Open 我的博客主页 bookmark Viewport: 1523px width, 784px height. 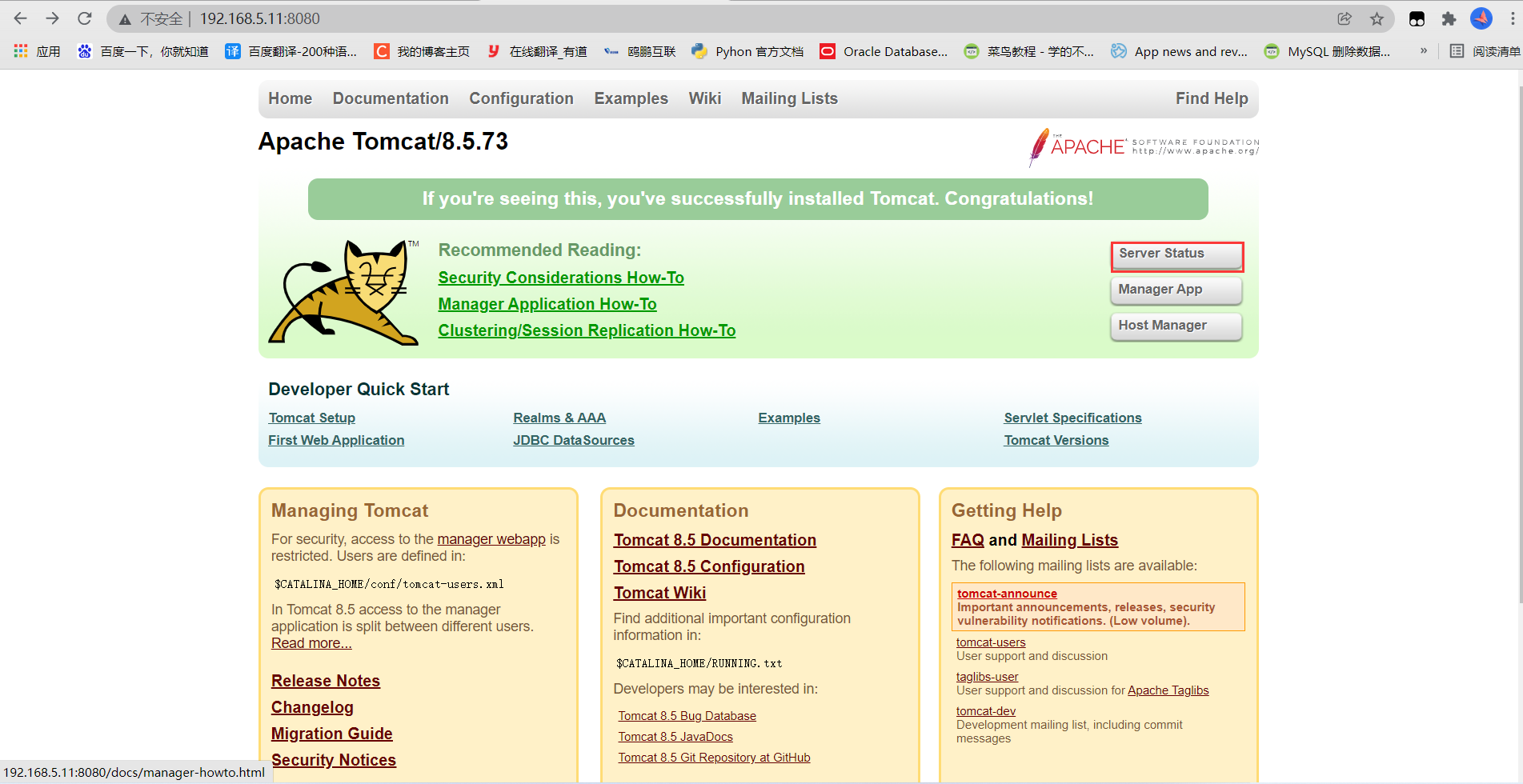(x=423, y=51)
